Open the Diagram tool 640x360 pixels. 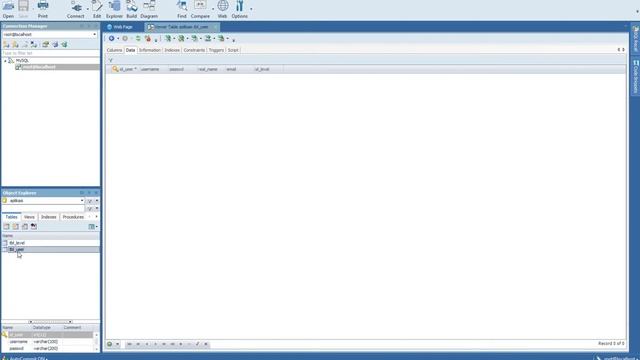point(149,9)
